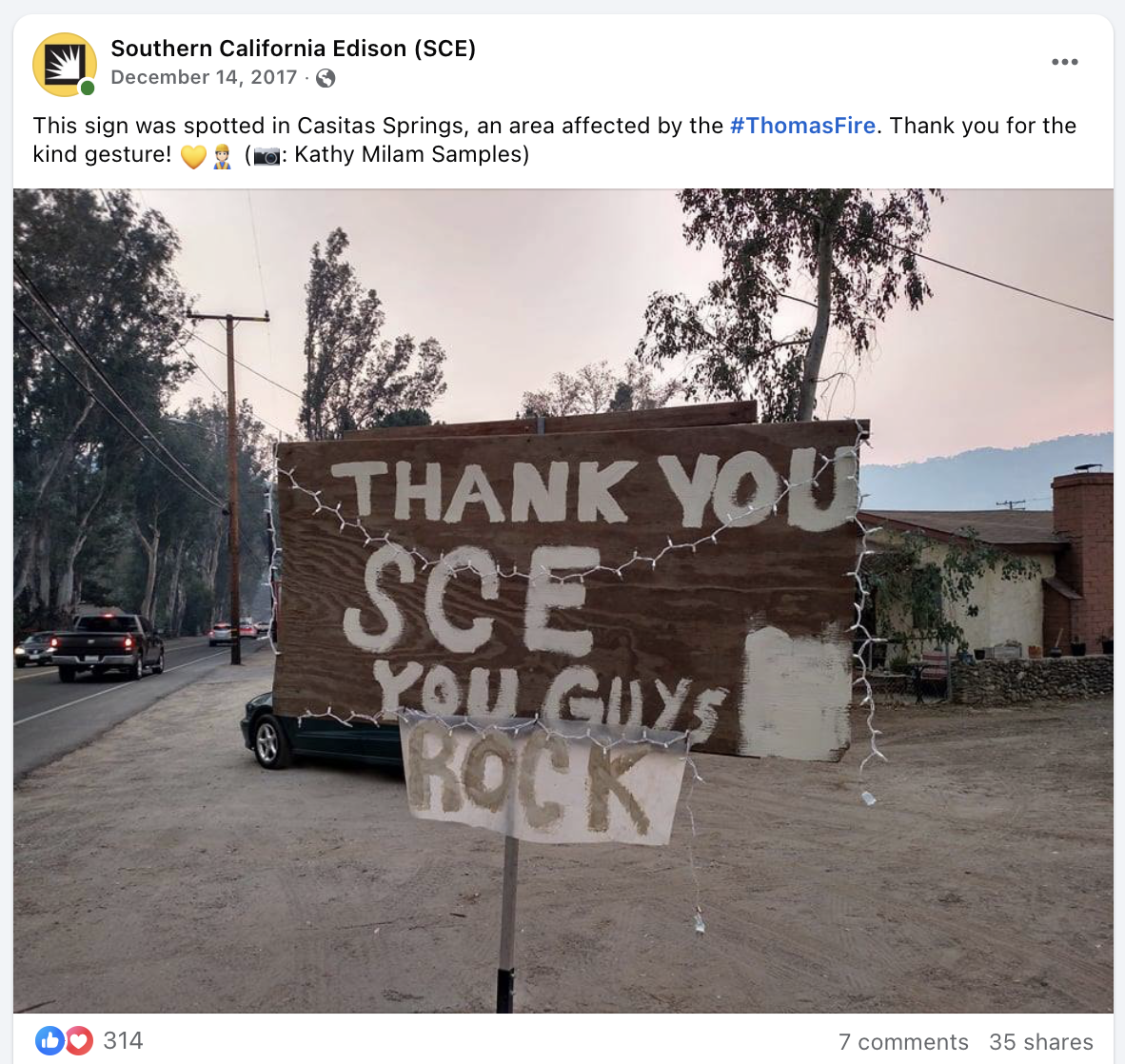Open the SCE profile picture

(x=65, y=64)
